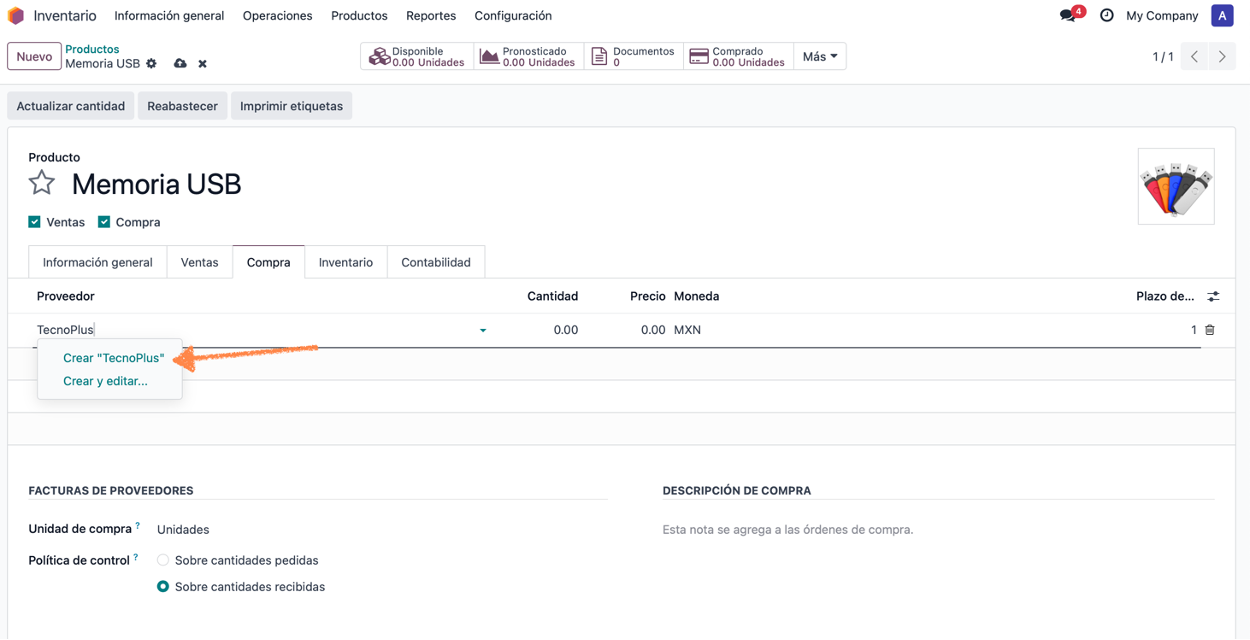The image size is (1250, 640).
Task: Toggle the Ventas checkbox
Action: coord(35,222)
